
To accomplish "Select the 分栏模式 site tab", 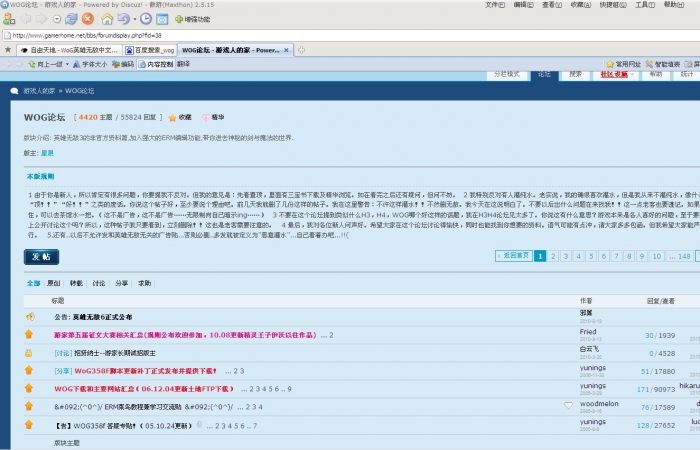I will pos(507,75).
